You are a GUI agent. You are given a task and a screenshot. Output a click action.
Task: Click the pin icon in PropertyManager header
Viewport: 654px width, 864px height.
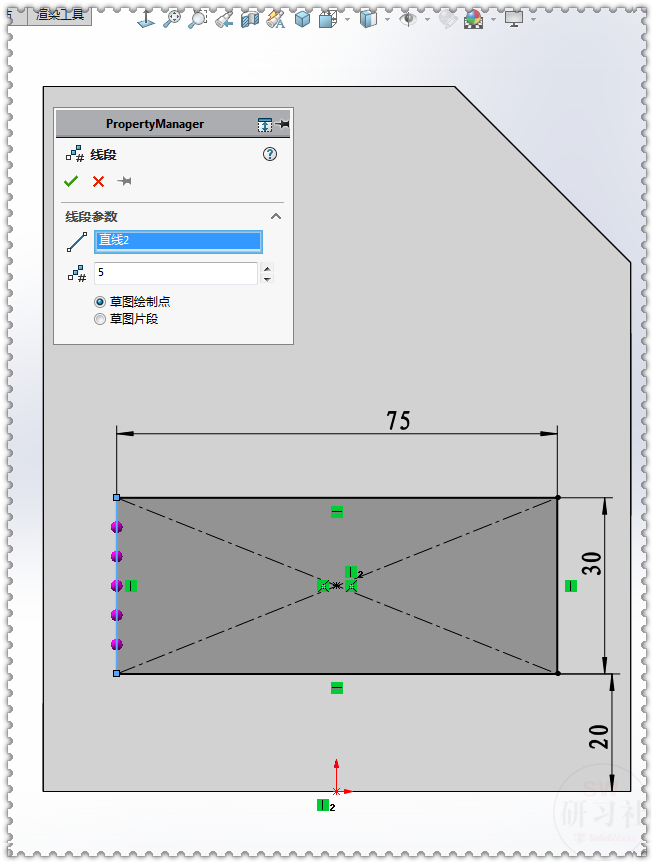point(283,124)
